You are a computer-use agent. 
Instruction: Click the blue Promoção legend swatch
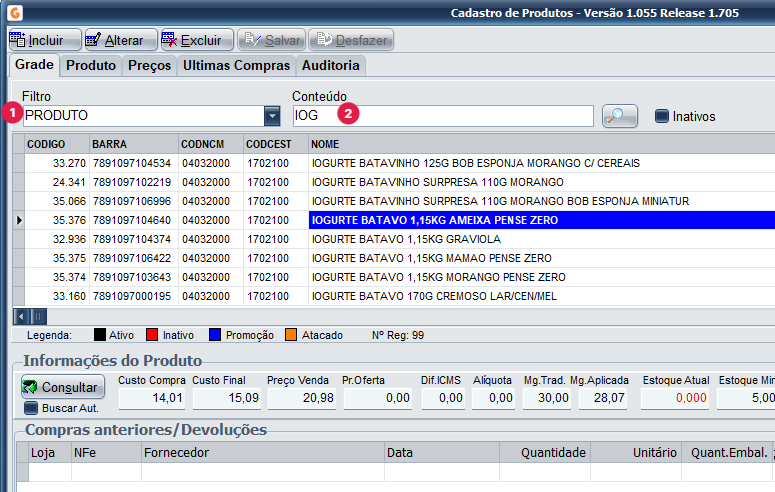click(x=215, y=335)
